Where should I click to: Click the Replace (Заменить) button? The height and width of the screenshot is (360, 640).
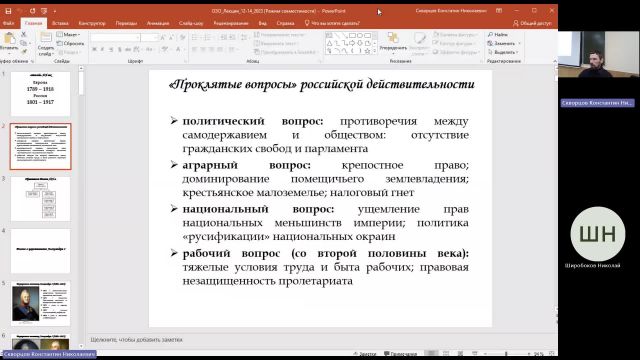(x=501, y=43)
